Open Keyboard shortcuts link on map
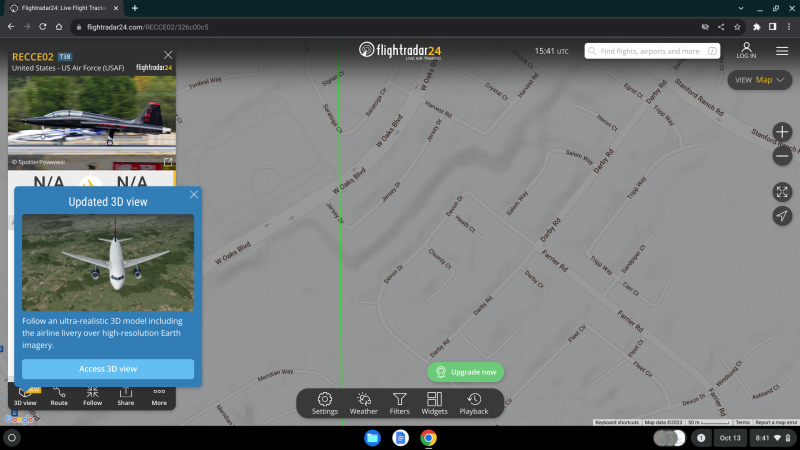The image size is (800, 450). [x=617, y=422]
